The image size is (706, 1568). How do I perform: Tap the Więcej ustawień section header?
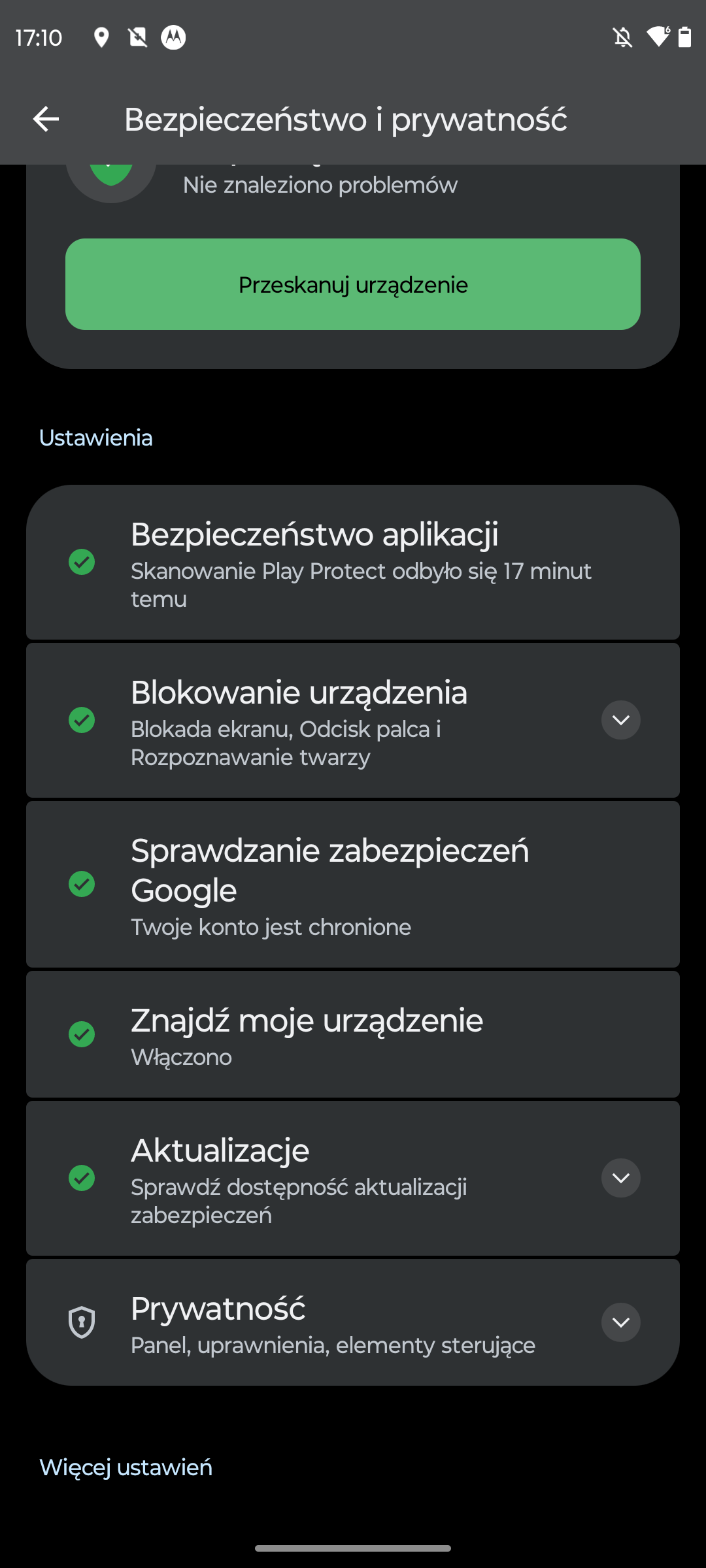click(126, 1467)
